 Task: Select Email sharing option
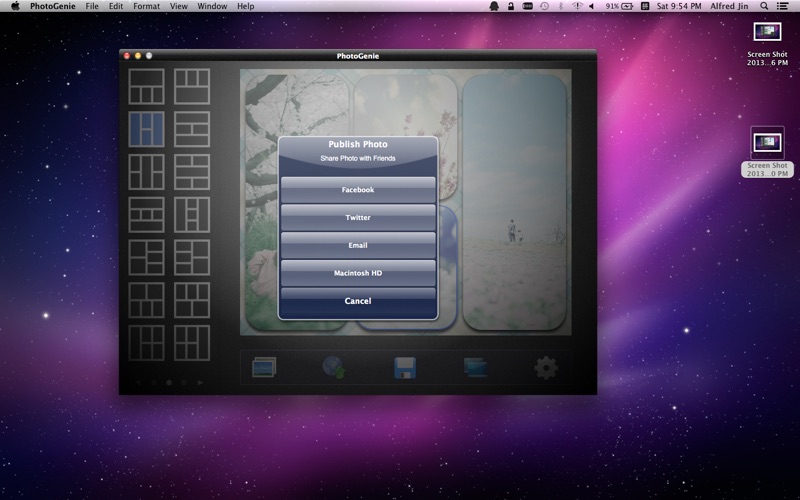coord(358,245)
